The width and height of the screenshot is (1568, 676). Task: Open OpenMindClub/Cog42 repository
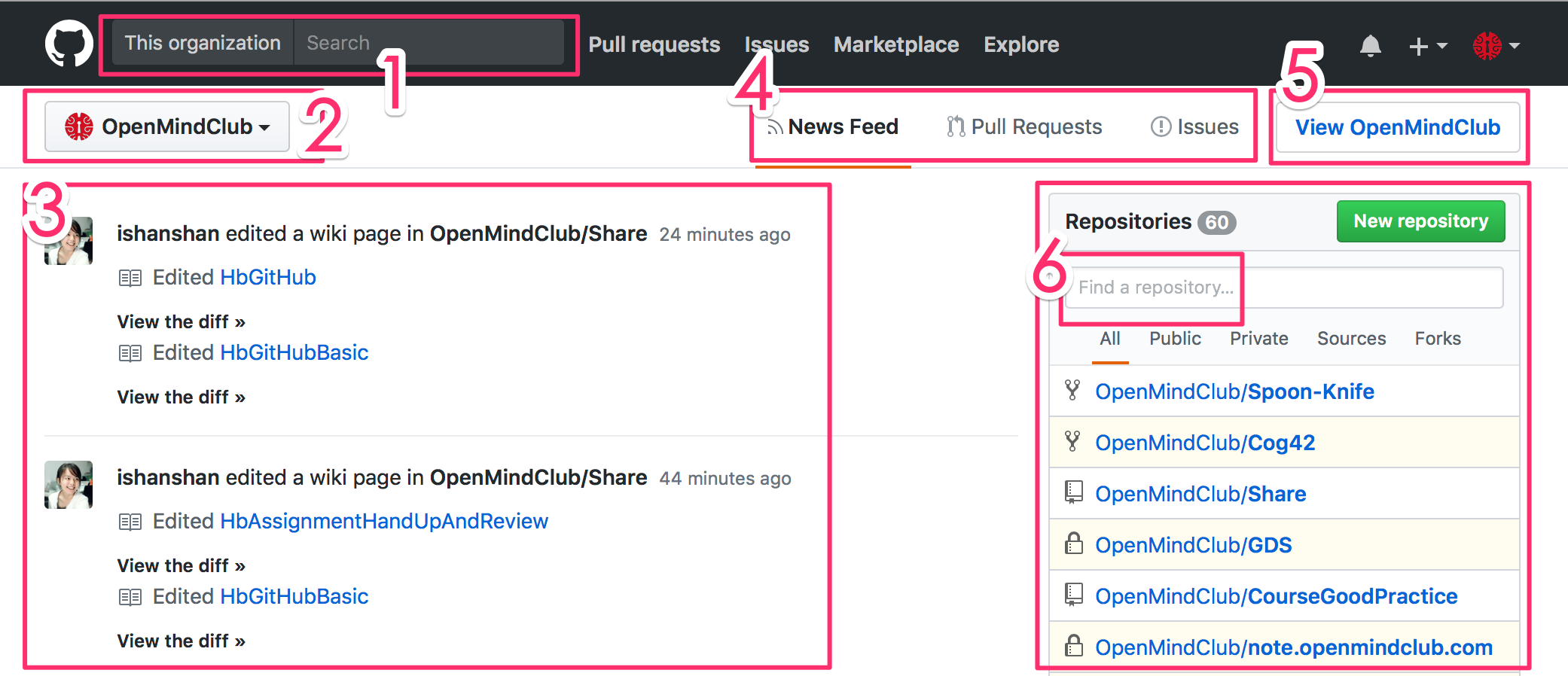point(1205,443)
